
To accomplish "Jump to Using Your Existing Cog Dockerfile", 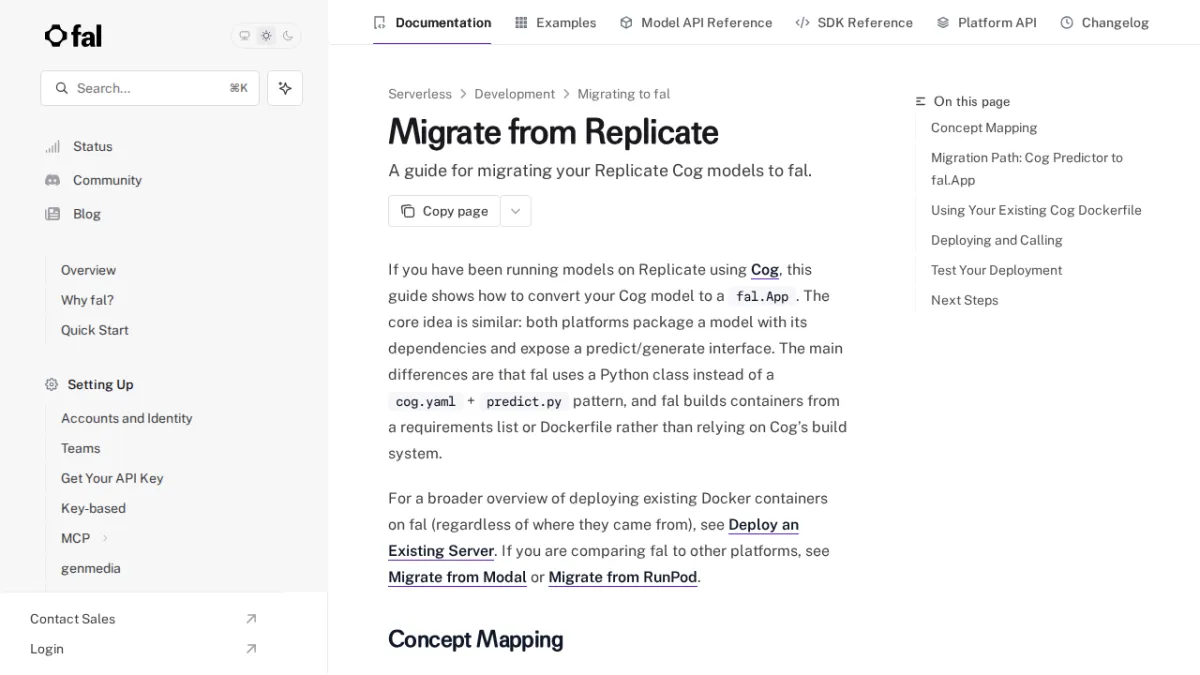I will 1036,210.
